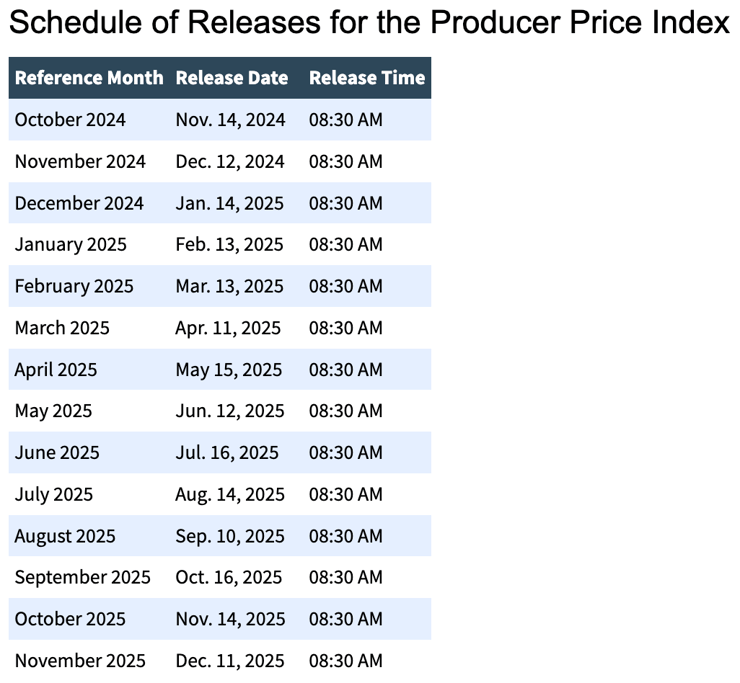Click the December 2024 reference month cell
Viewport: 740px width, 683px height.
point(79,203)
